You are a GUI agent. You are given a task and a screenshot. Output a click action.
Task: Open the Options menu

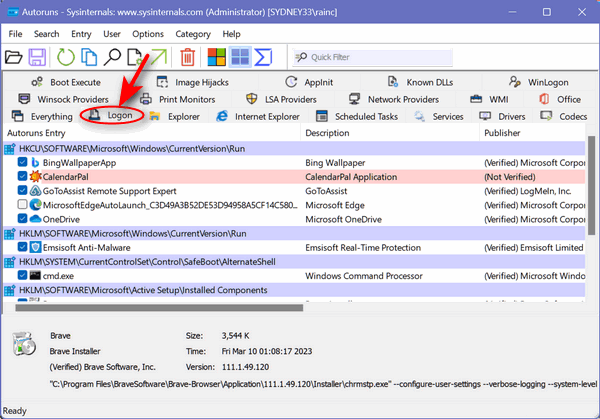148,34
